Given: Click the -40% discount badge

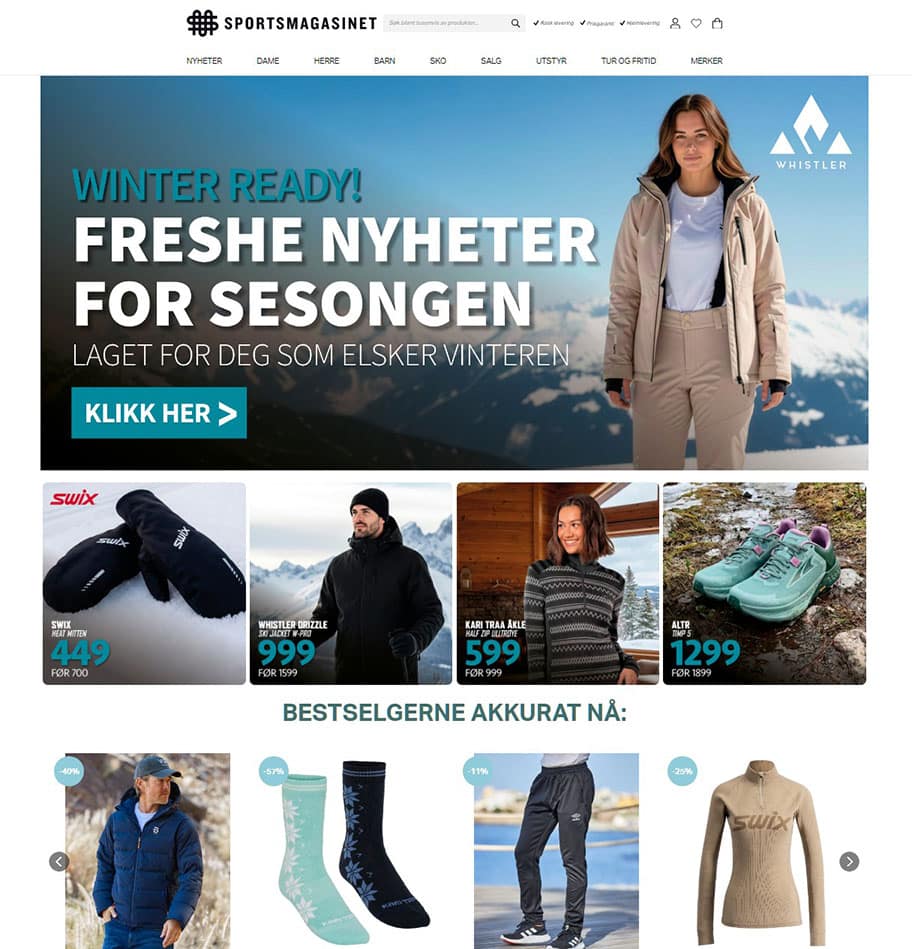Looking at the screenshot, I should coord(69,771).
